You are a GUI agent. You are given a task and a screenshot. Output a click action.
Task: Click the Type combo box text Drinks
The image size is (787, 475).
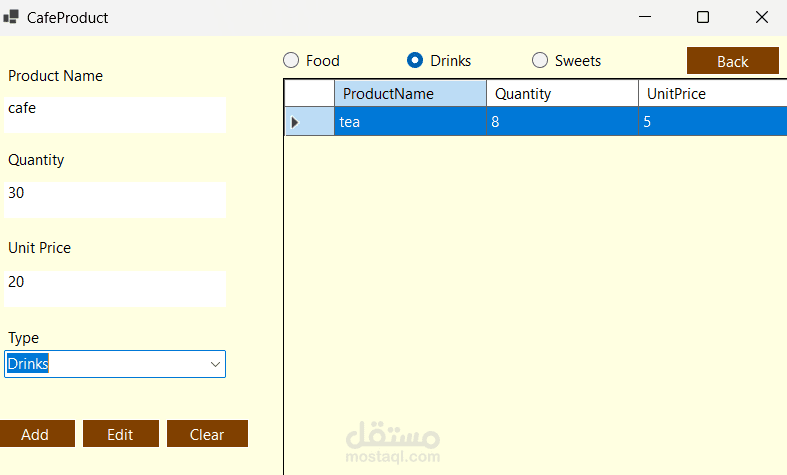pyautogui.click(x=28, y=364)
